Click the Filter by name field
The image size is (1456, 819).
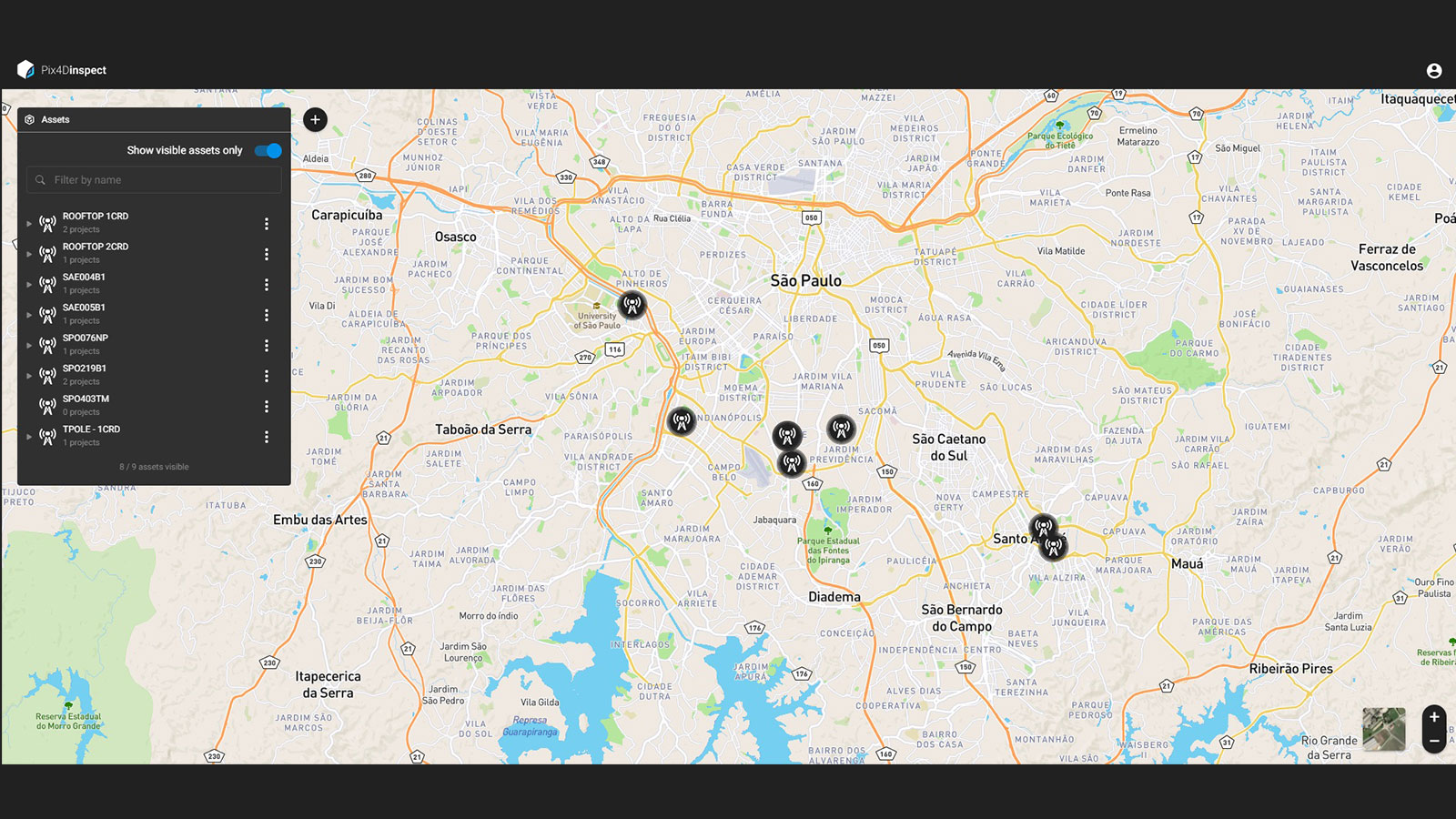pyautogui.click(x=154, y=180)
